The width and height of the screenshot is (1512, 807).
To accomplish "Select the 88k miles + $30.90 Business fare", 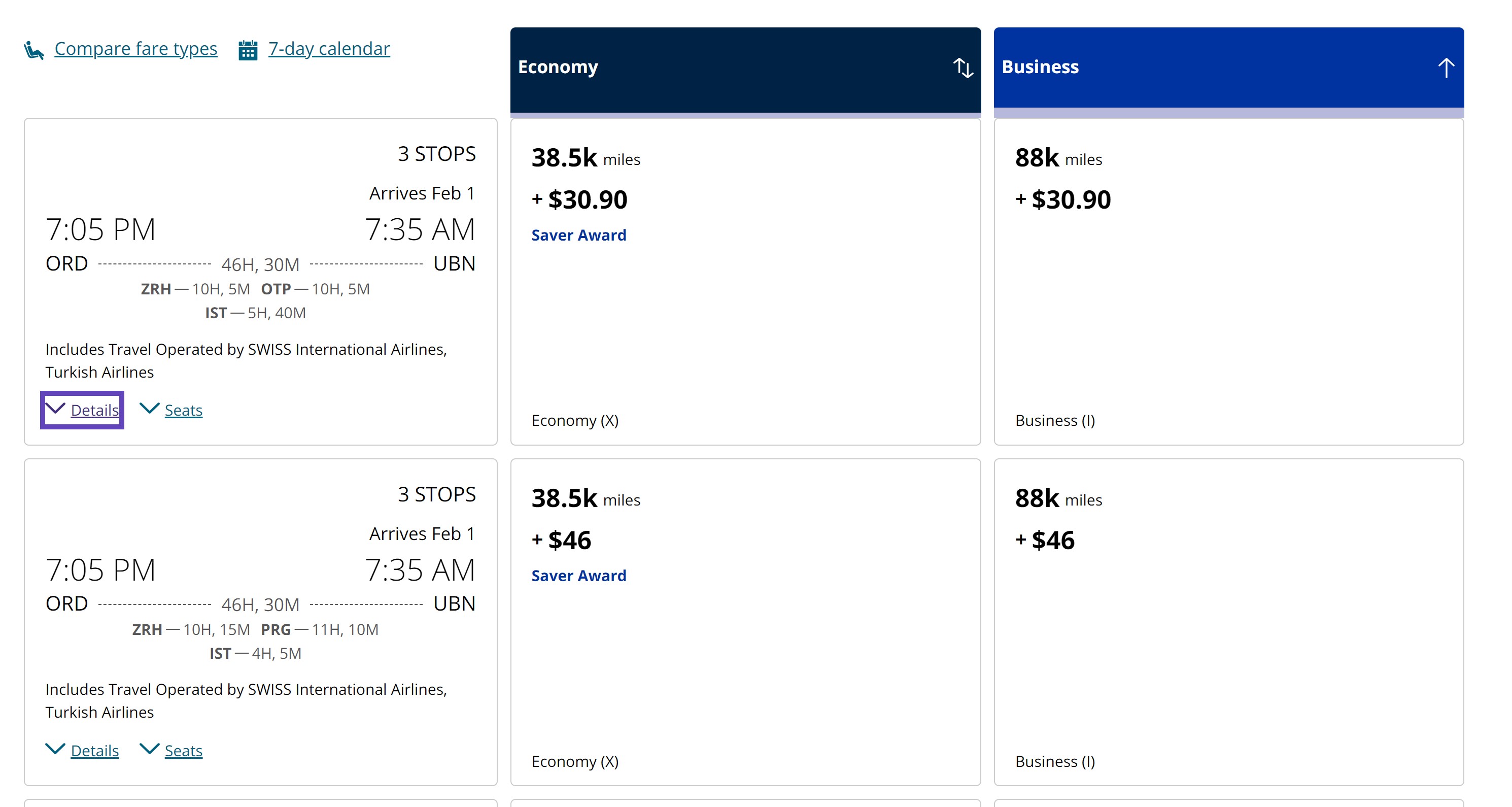I will click(x=1228, y=282).
